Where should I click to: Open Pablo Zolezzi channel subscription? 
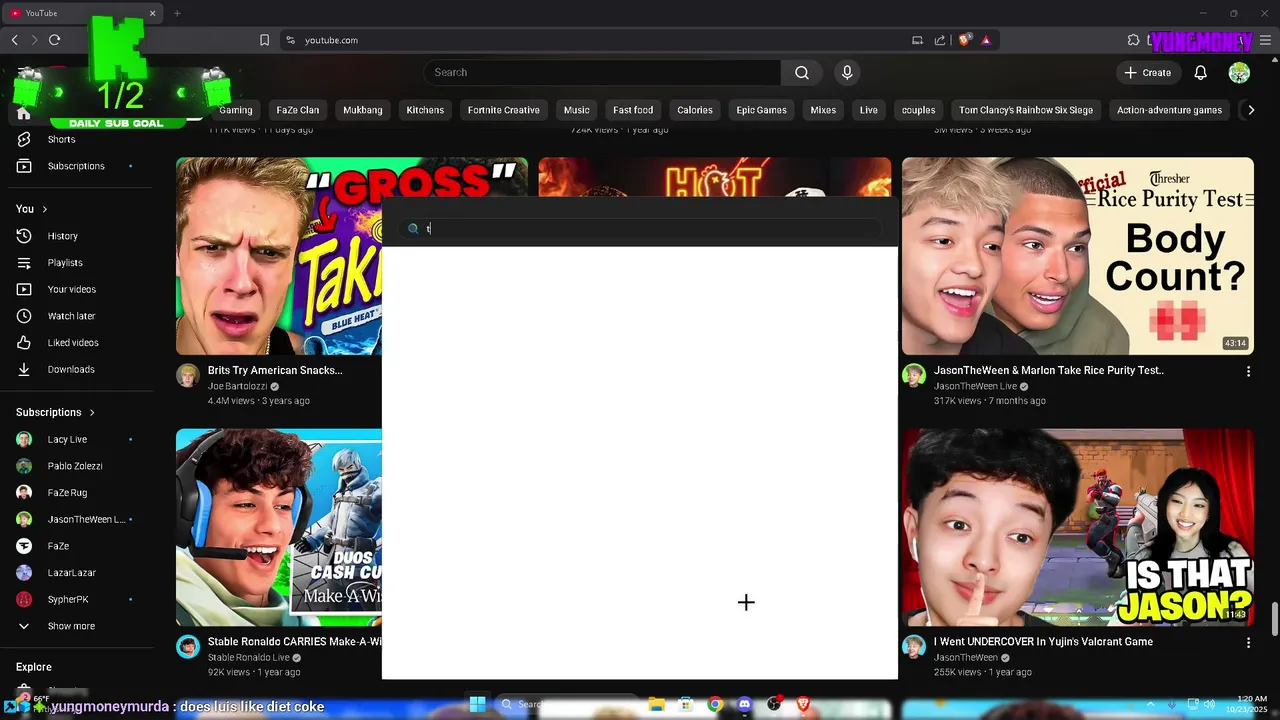point(75,466)
